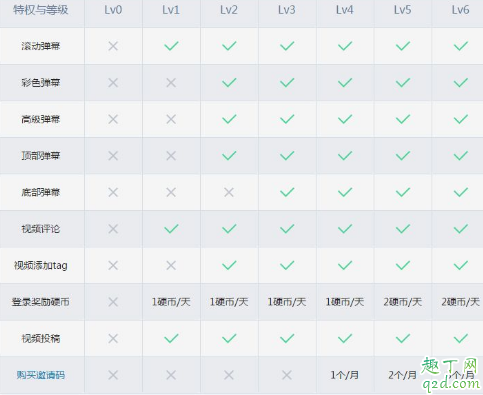
Task: Open the 购买邀请码 link
Action: (x=41, y=375)
